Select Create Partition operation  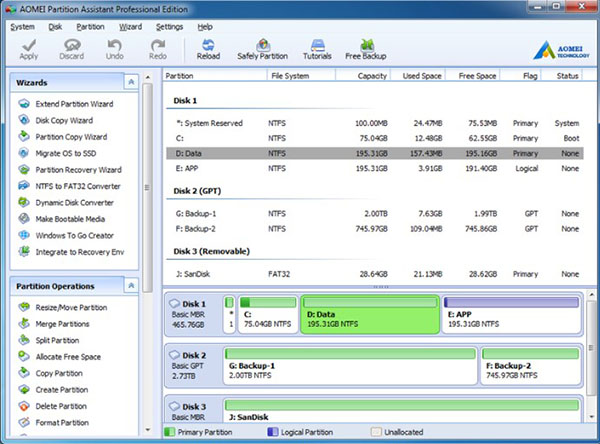point(53,390)
